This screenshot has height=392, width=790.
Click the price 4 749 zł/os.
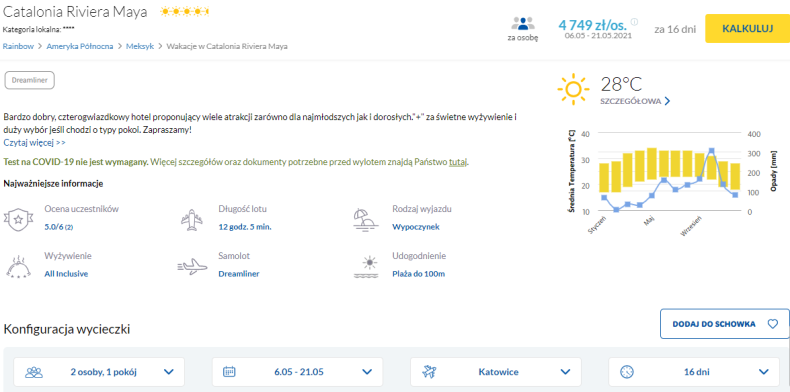(x=592, y=24)
